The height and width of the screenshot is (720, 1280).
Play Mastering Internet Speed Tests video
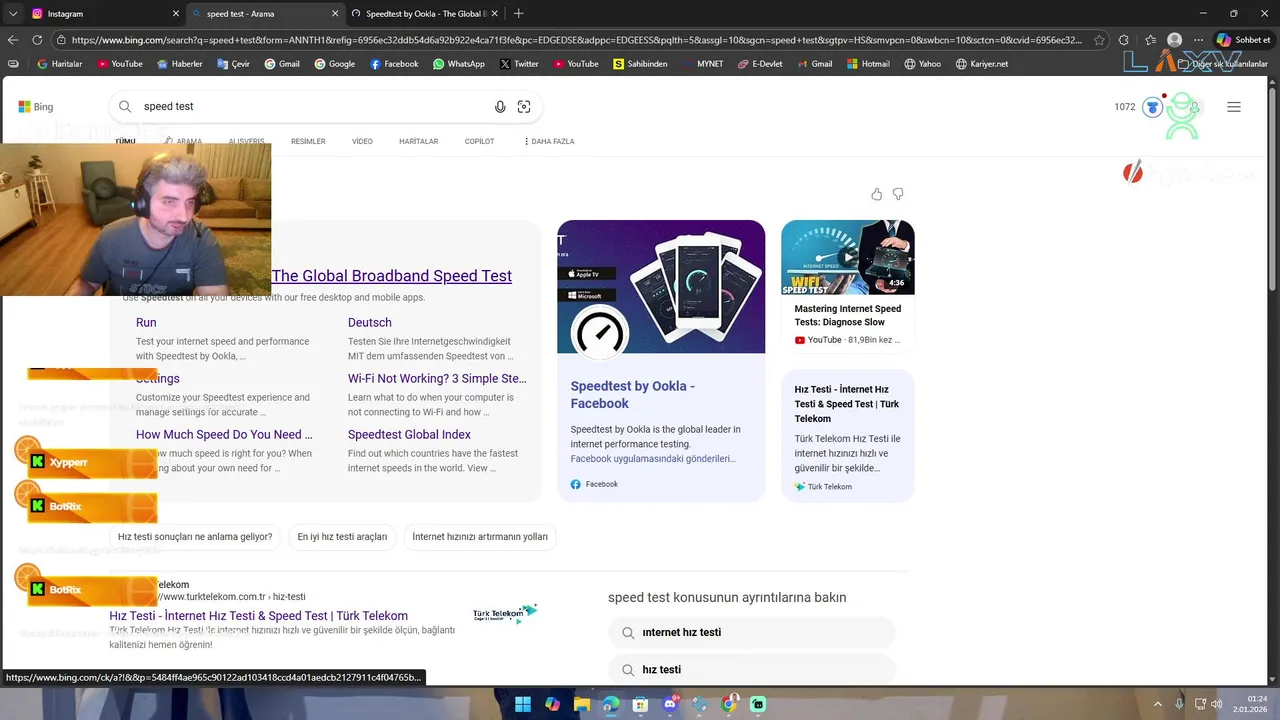point(848,257)
